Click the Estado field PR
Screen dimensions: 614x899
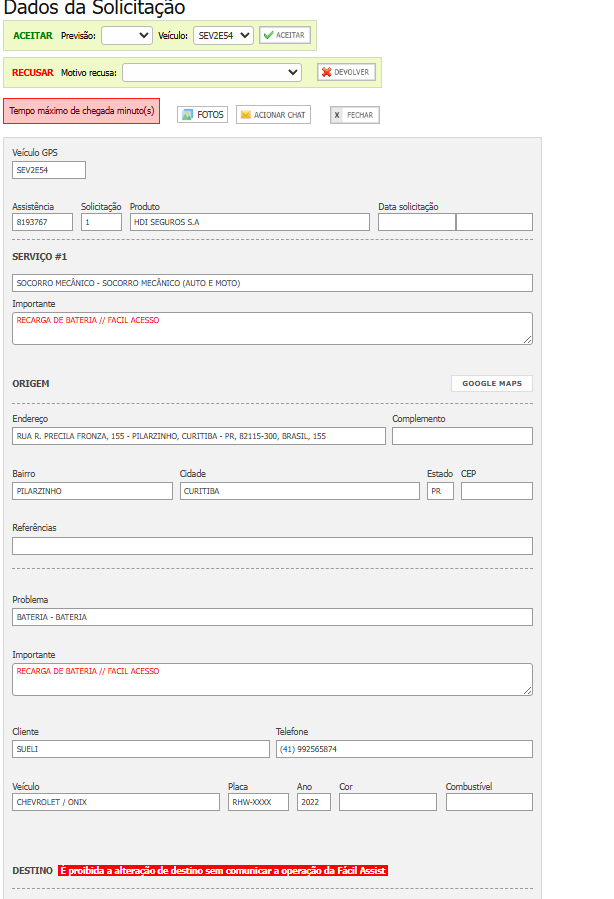point(440,491)
